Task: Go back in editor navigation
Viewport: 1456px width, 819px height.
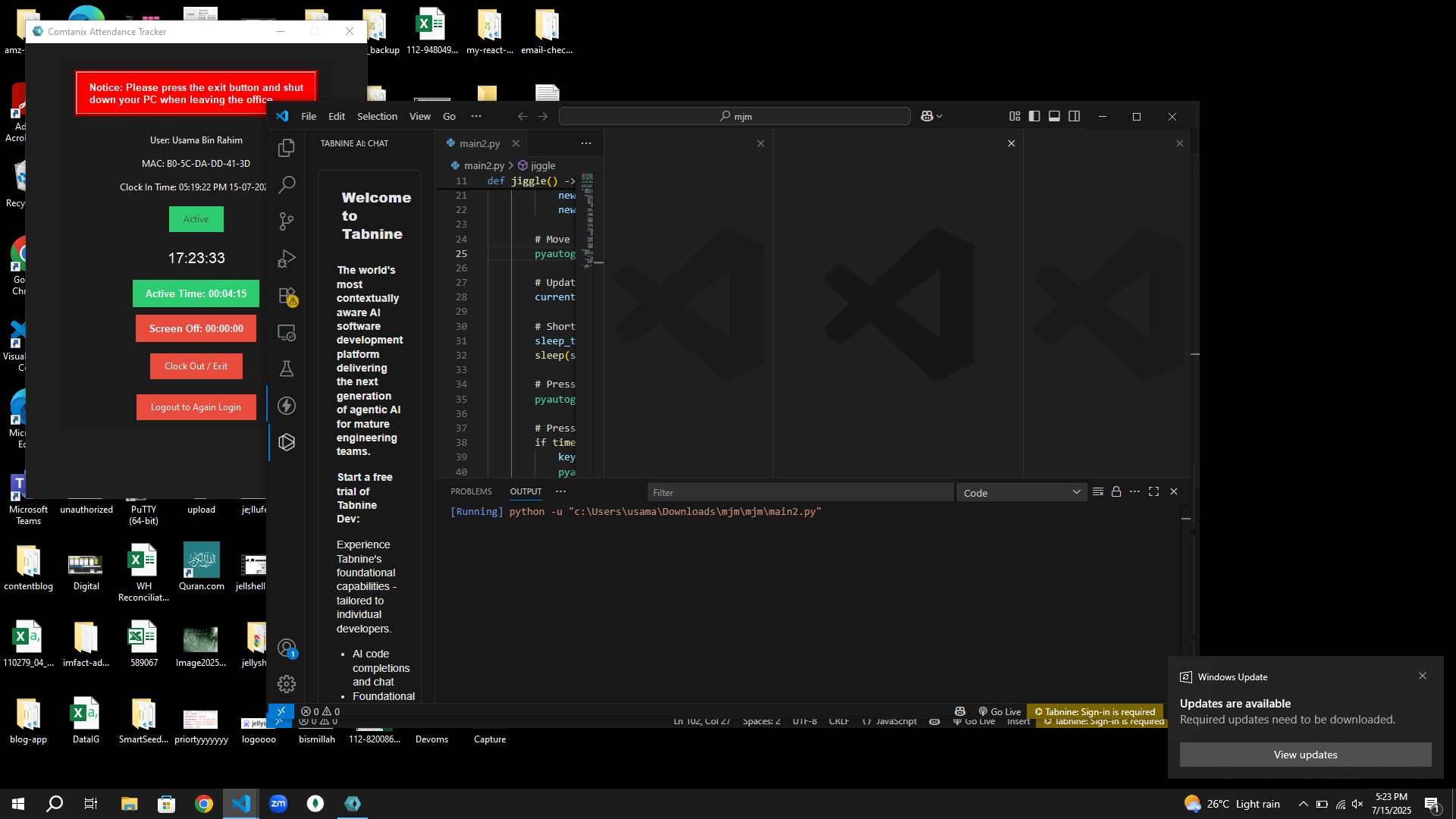Action: tap(522, 116)
